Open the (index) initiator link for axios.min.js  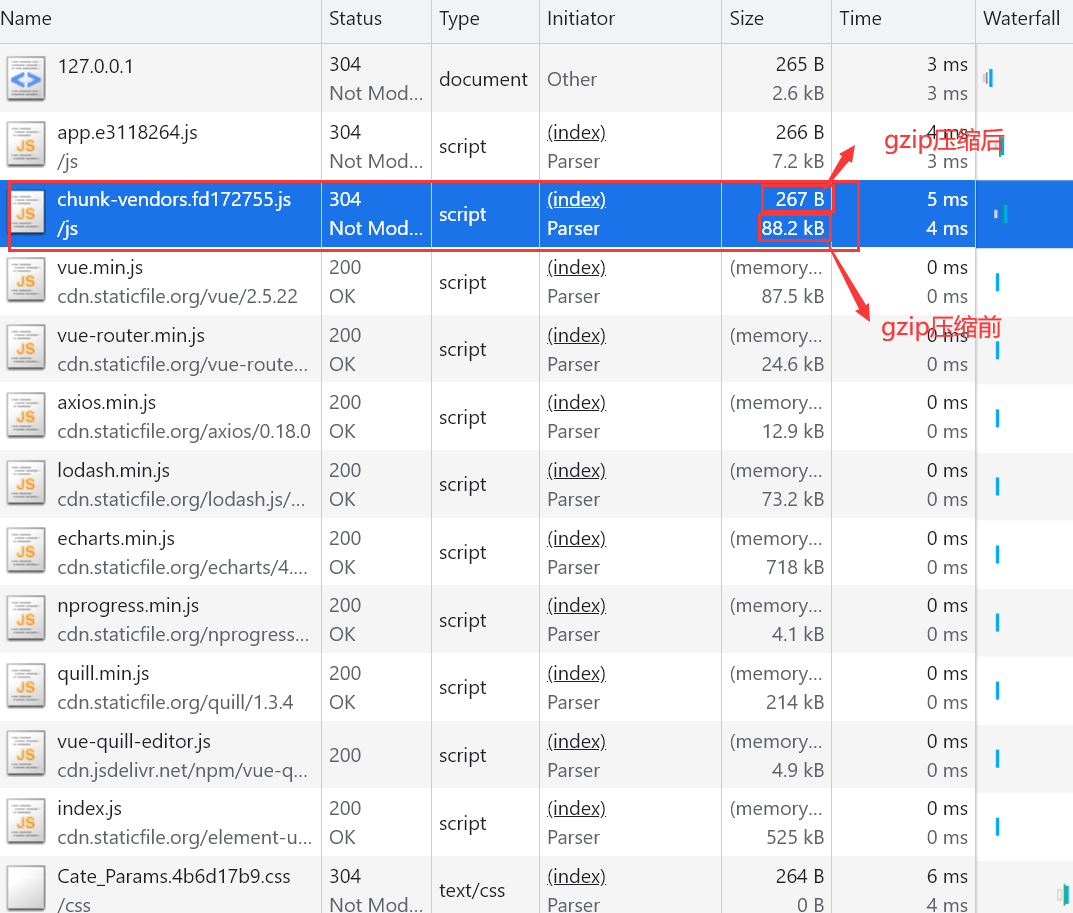[x=576, y=402]
